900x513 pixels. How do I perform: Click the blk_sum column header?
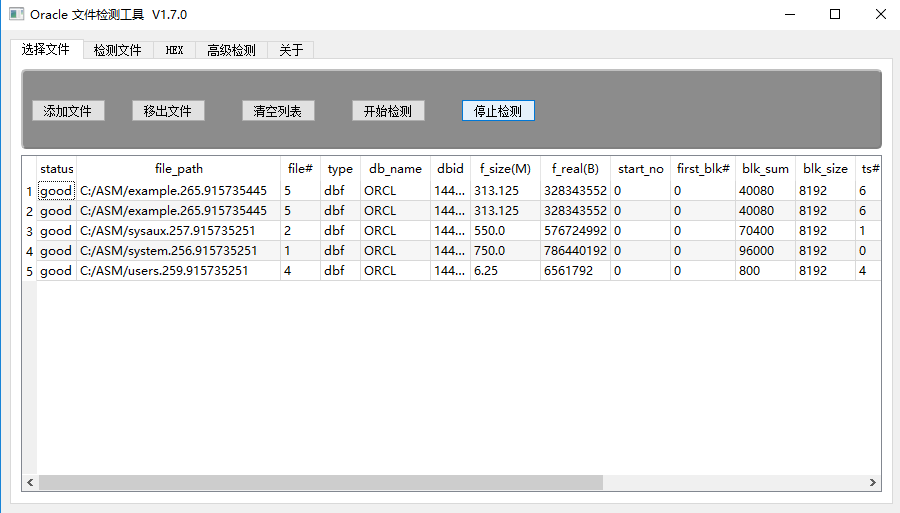765,169
